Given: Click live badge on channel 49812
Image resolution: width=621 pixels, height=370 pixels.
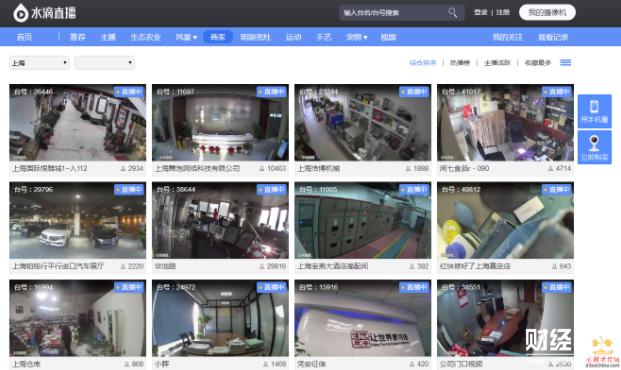Looking at the screenshot, I should coord(557,190).
